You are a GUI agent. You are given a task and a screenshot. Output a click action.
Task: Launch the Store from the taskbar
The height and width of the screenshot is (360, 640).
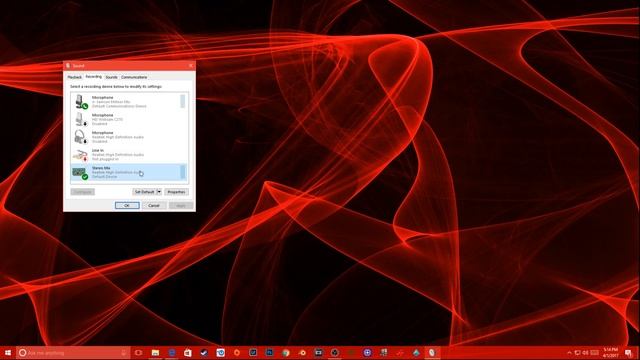pyautogui.click(x=188, y=353)
